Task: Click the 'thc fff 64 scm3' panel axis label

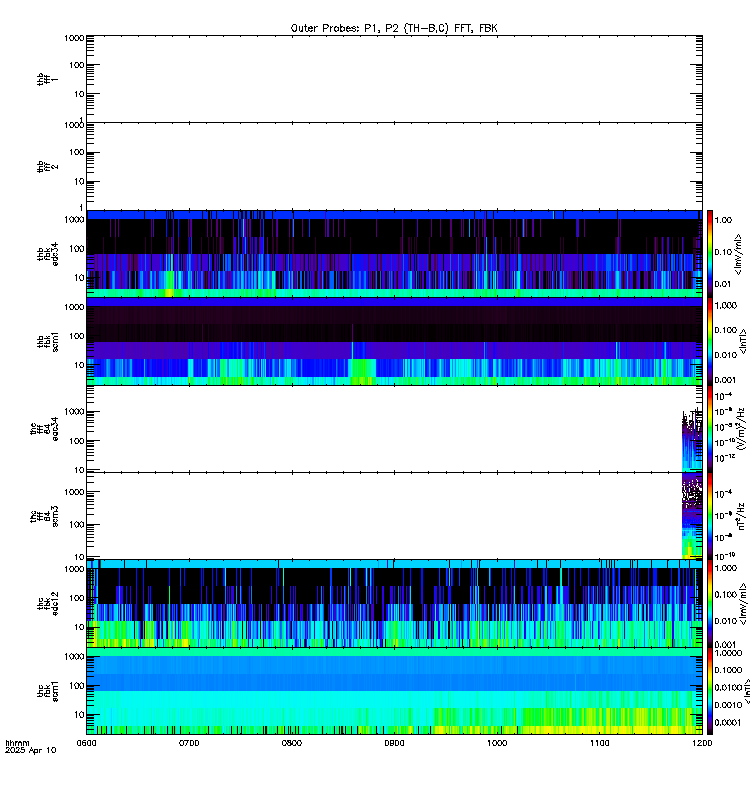Action: 44,516
